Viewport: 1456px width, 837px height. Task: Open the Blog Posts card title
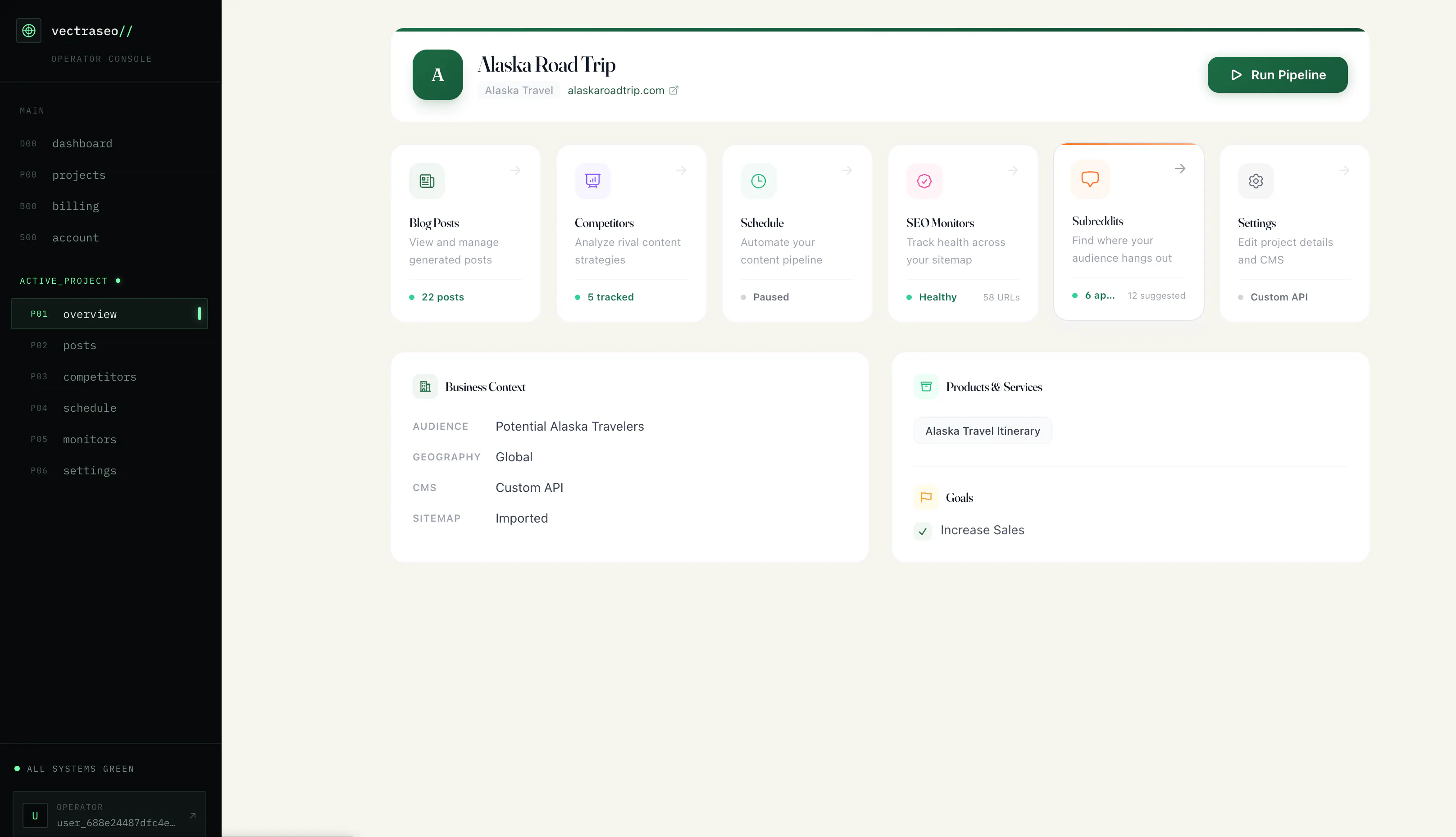[434, 223]
